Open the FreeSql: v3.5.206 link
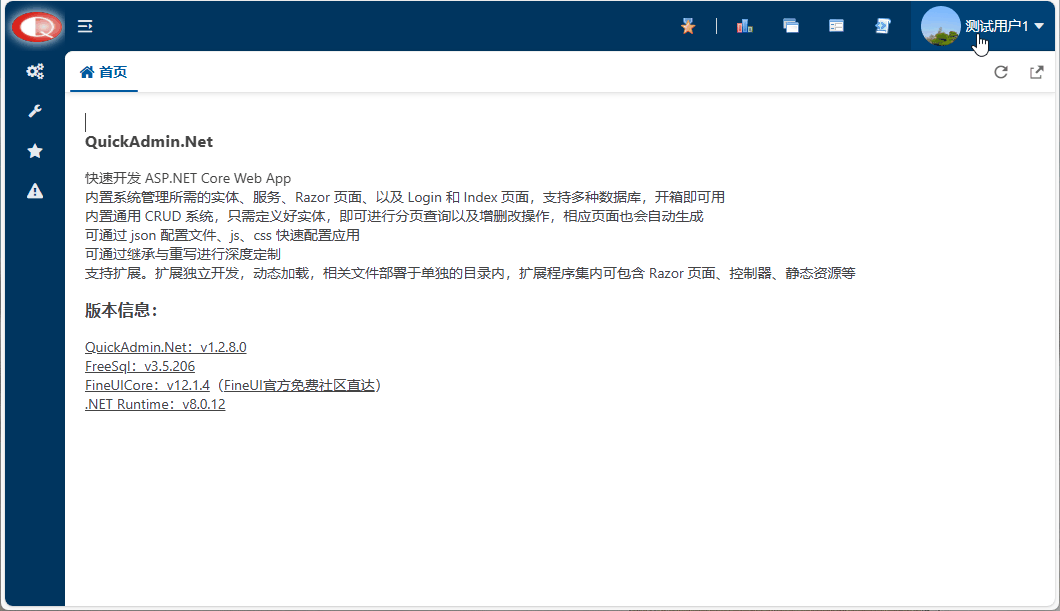This screenshot has width=1060, height=611. tap(140, 366)
